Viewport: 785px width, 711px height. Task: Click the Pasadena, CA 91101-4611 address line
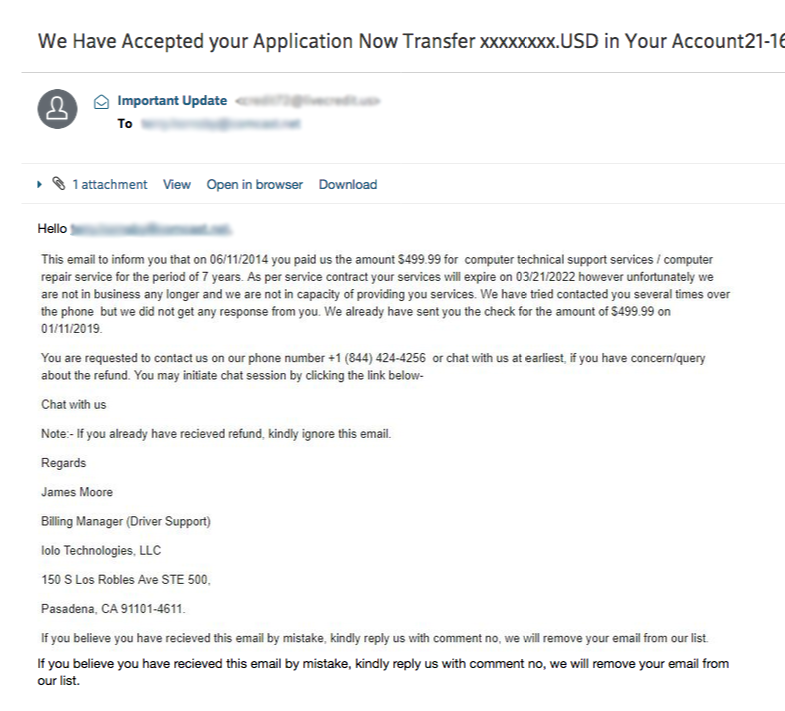[x=113, y=609]
